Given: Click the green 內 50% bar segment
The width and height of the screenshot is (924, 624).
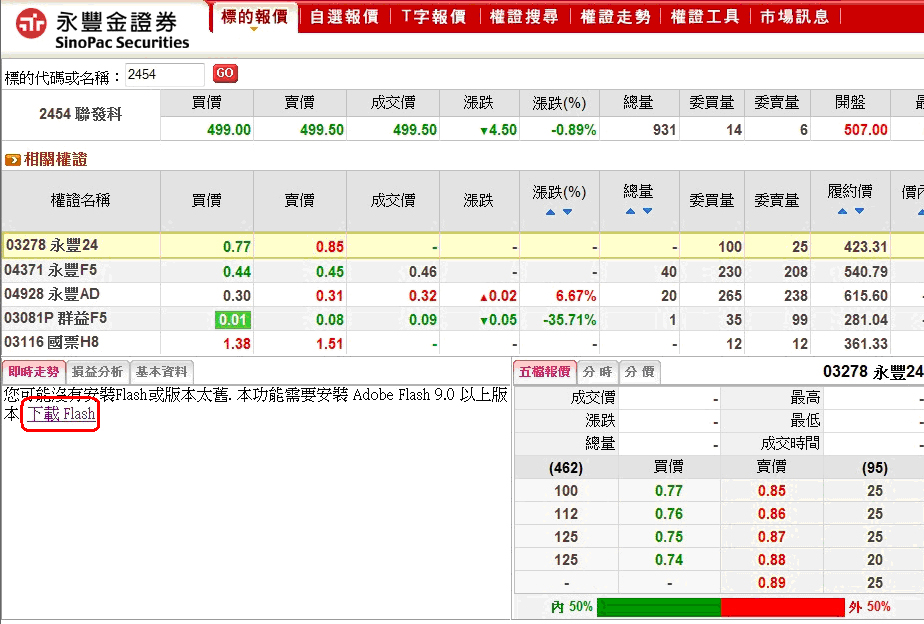Looking at the screenshot, I should (x=659, y=607).
